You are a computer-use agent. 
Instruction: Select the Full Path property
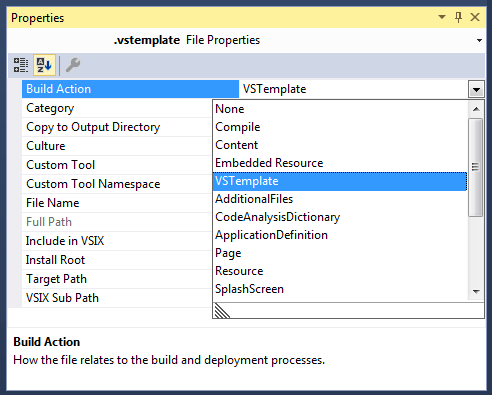tap(117, 222)
